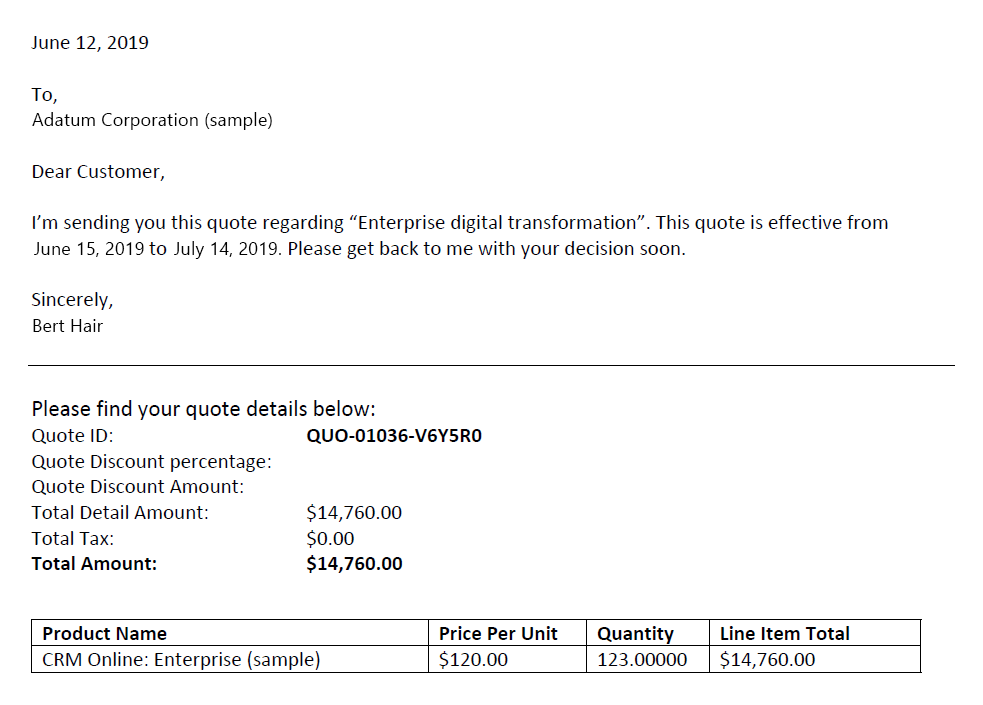Screen dimensions: 983x705
Task: Click the Line Item Total column header
Action: 784,634
